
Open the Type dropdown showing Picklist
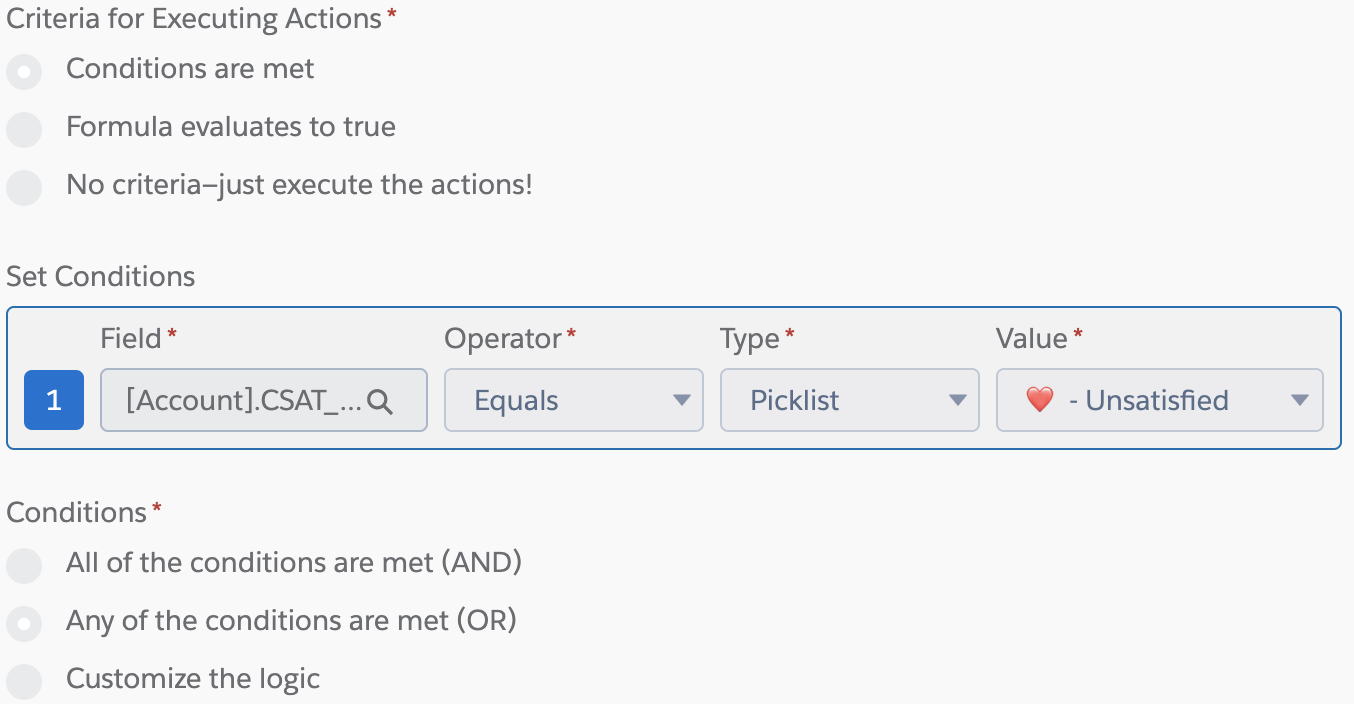click(x=850, y=400)
